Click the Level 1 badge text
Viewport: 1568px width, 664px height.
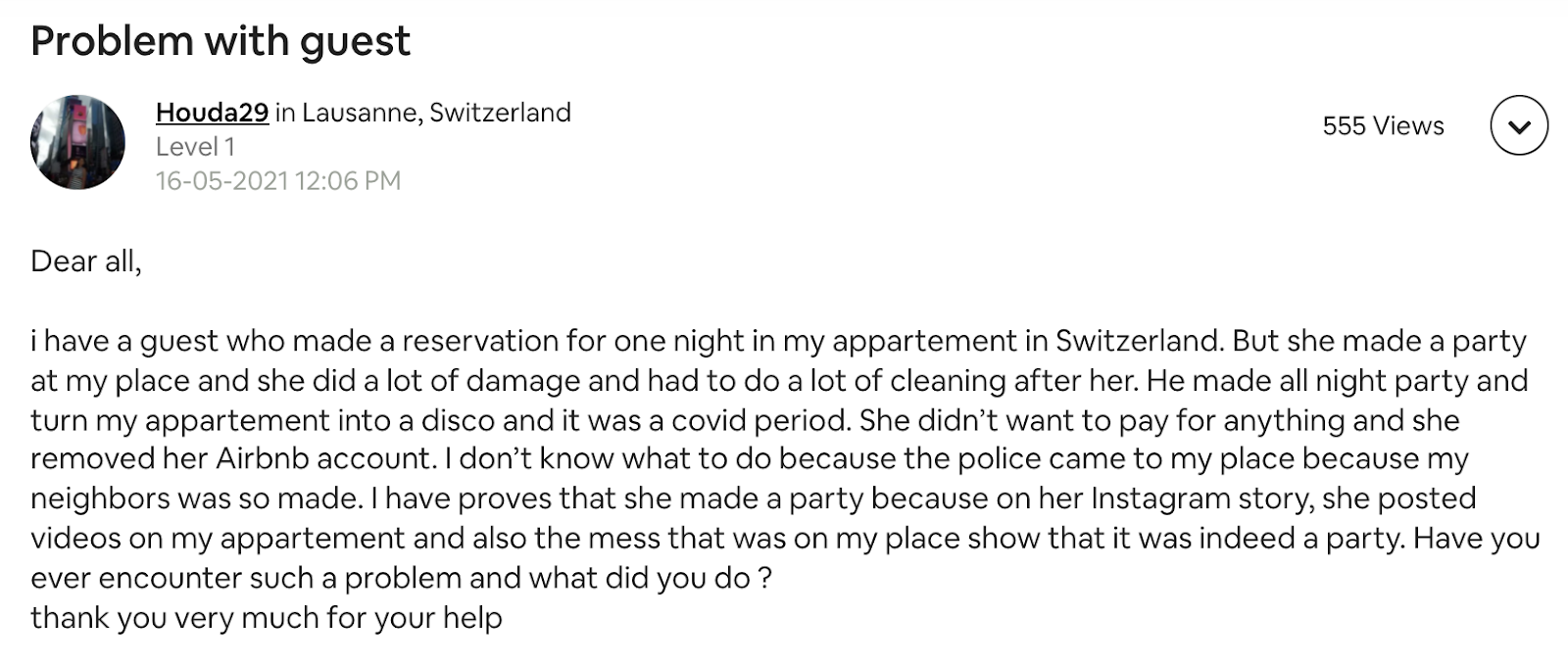[195, 147]
